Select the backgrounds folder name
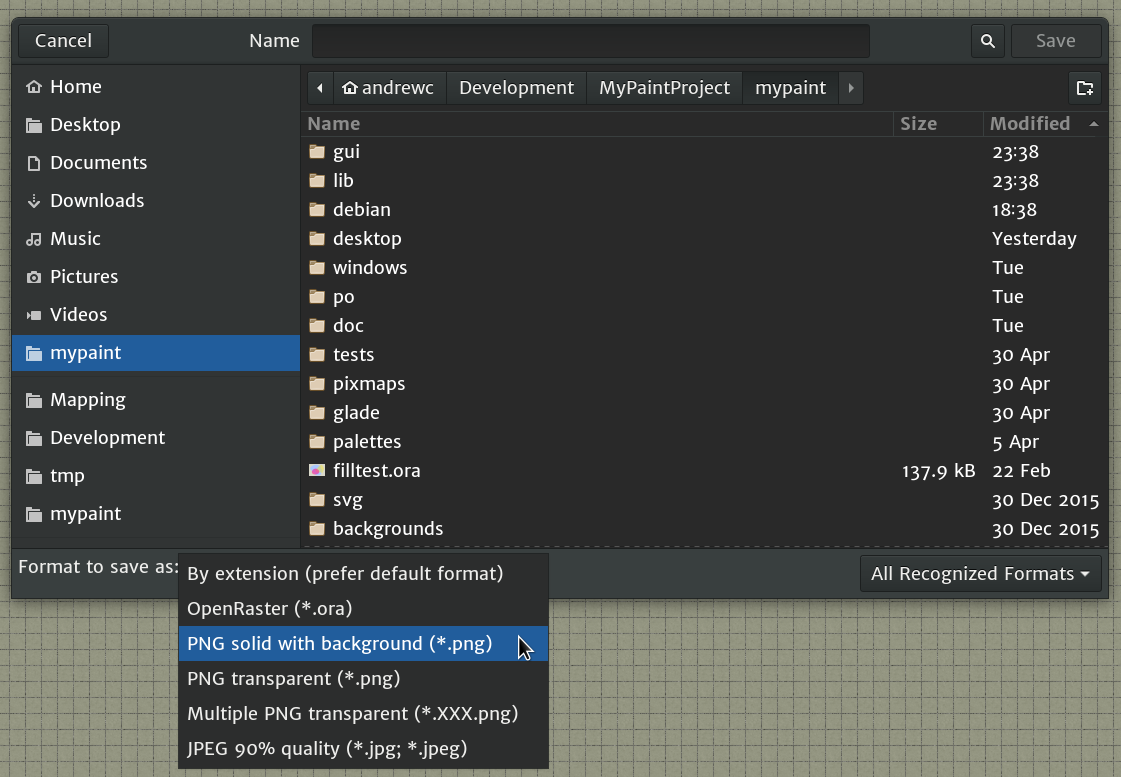 (387, 528)
